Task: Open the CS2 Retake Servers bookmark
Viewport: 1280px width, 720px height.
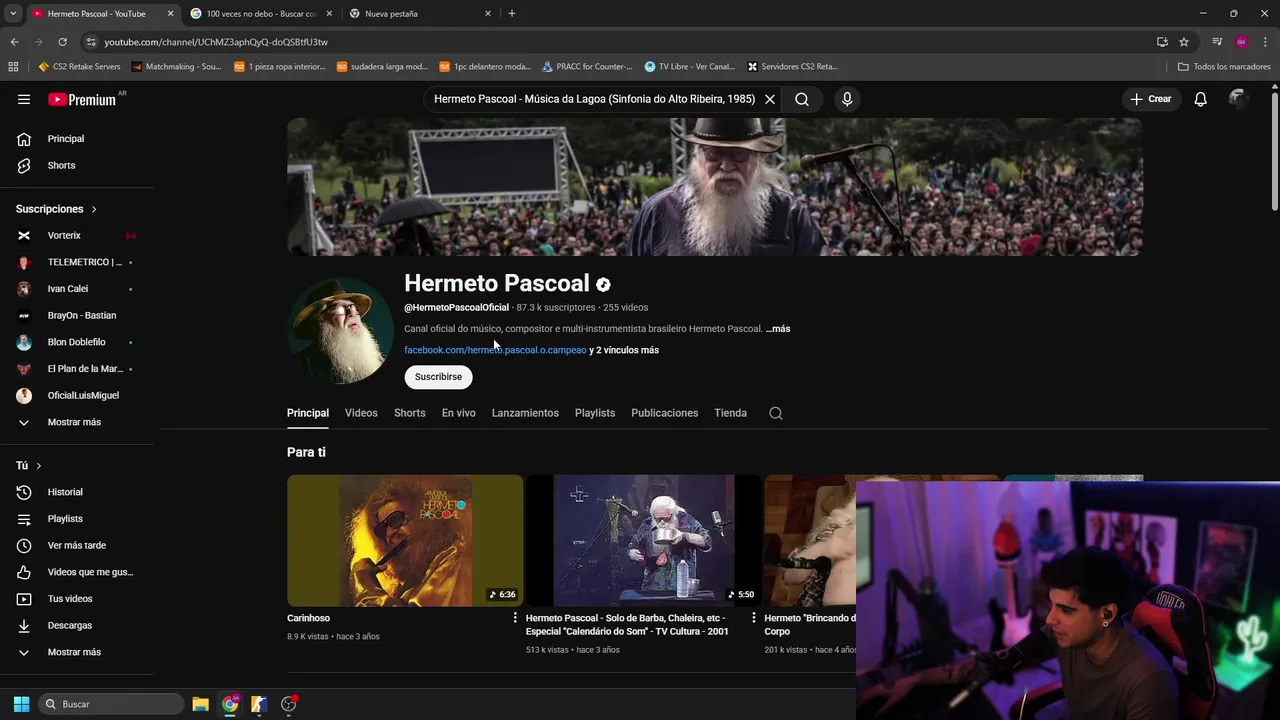Action: coord(80,67)
